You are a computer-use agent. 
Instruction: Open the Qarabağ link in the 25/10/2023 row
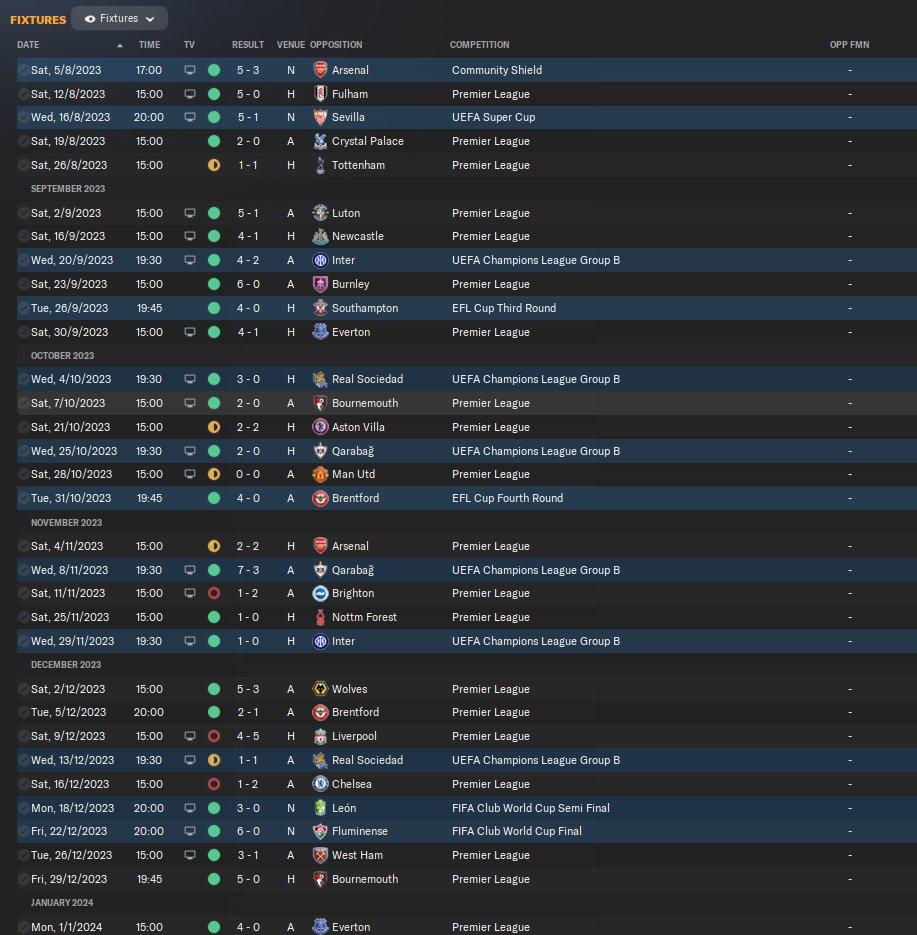click(x=353, y=451)
